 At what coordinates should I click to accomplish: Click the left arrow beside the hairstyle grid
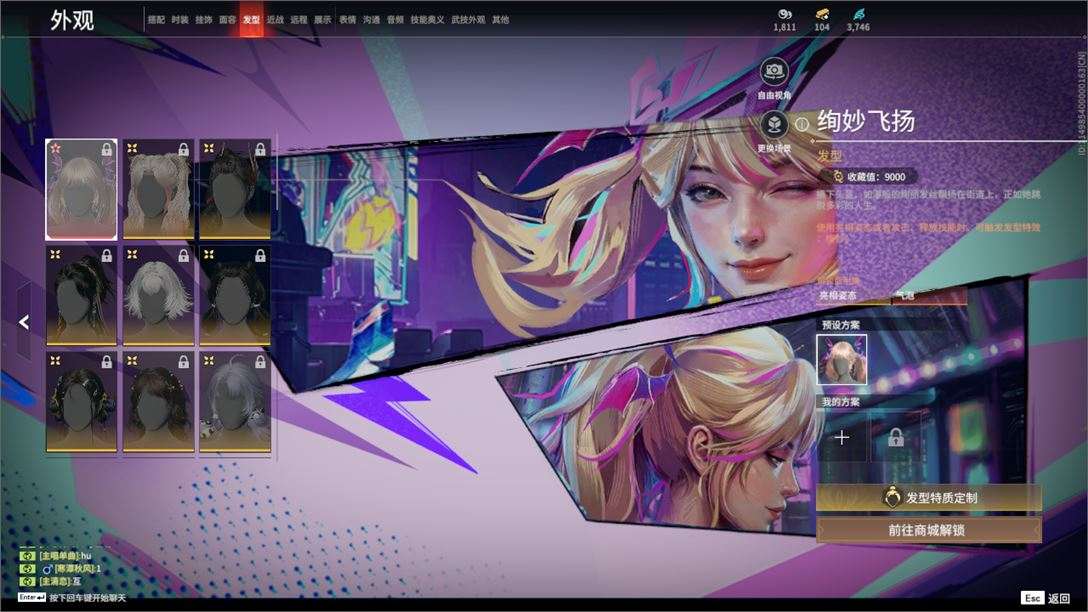[24, 322]
